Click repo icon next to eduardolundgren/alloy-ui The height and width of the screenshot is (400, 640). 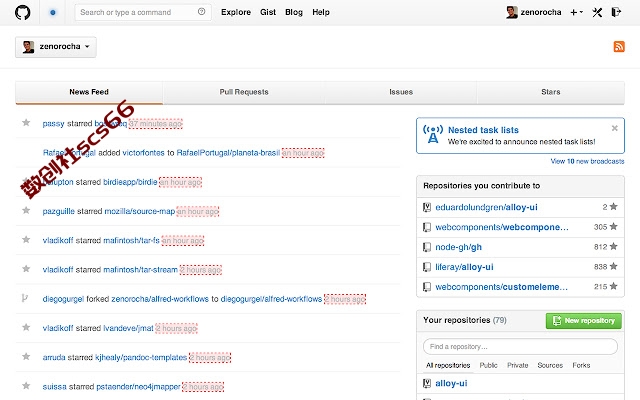coord(427,207)
